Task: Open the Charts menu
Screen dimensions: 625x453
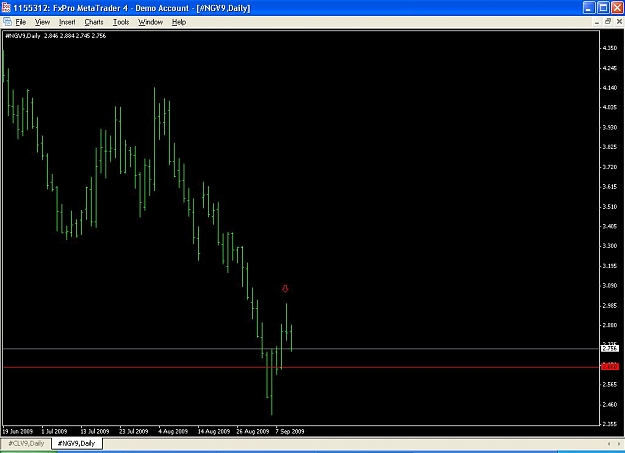Action: pos(94,22)
